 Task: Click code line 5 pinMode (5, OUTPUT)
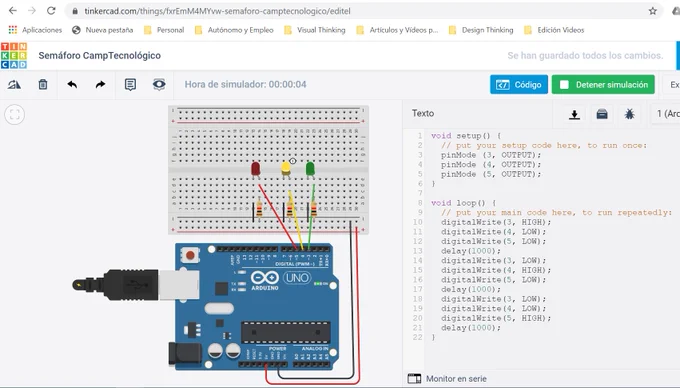tap(491, 174)
